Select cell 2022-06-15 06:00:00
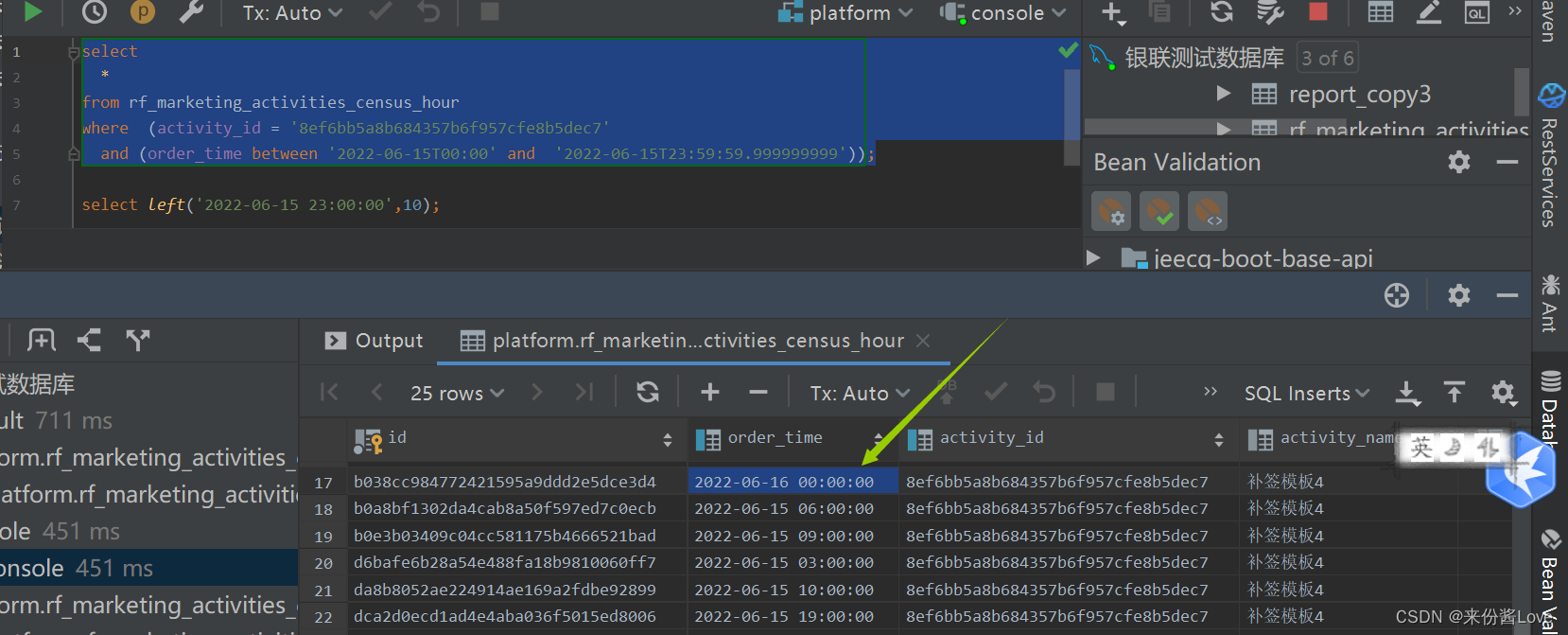Image resolution: width=1568 pixels, height=635 pixels. [793, 509]
